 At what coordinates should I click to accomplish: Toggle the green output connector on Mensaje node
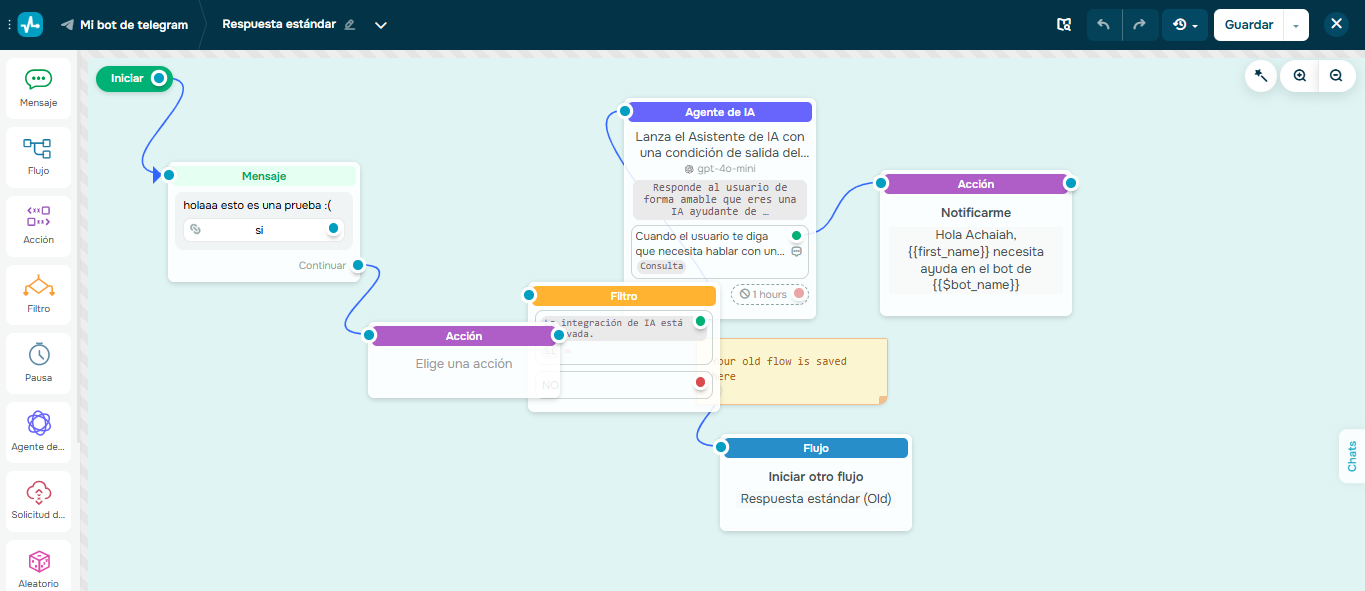pos(332,229)
